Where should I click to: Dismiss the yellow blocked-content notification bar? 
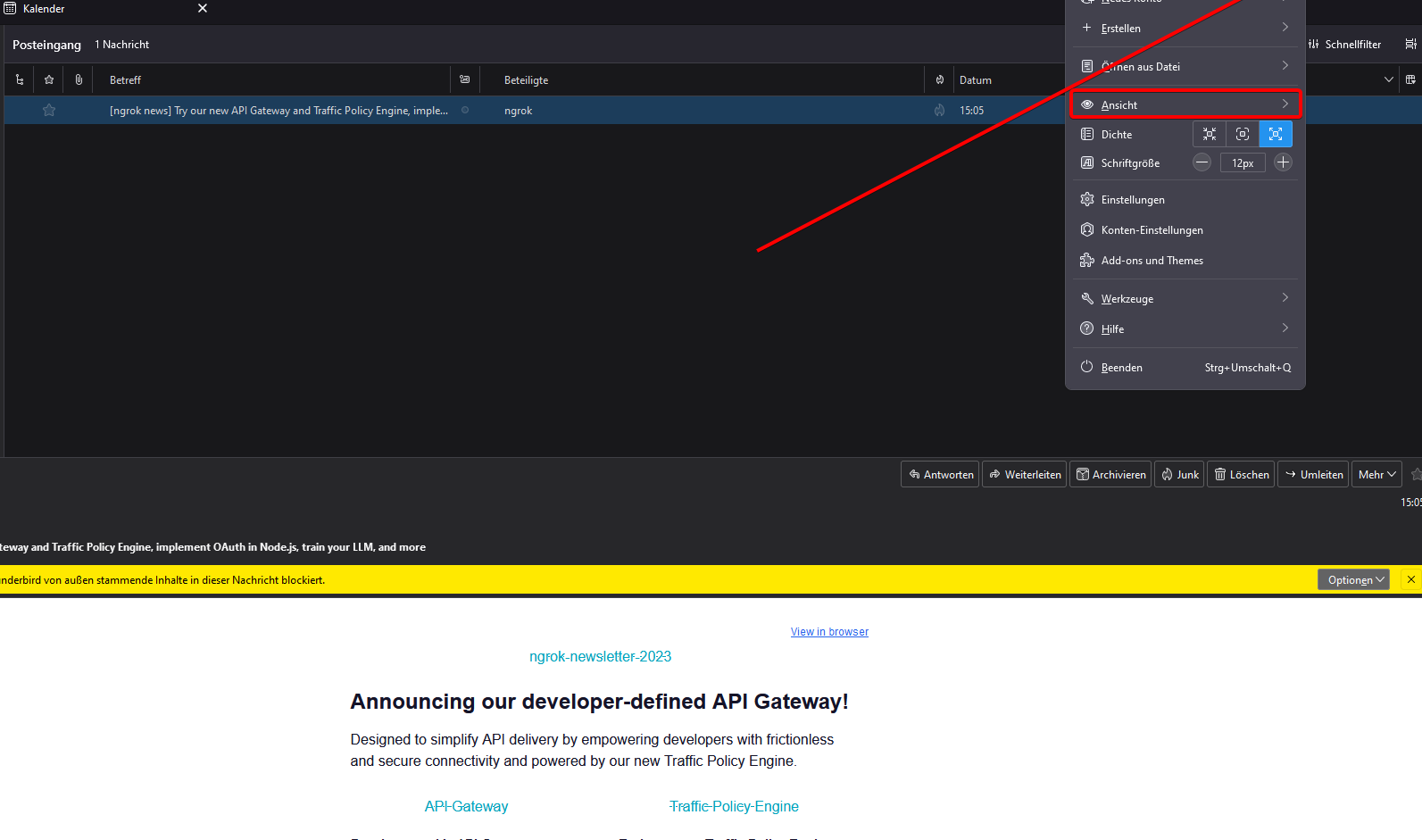point(1410,580)
